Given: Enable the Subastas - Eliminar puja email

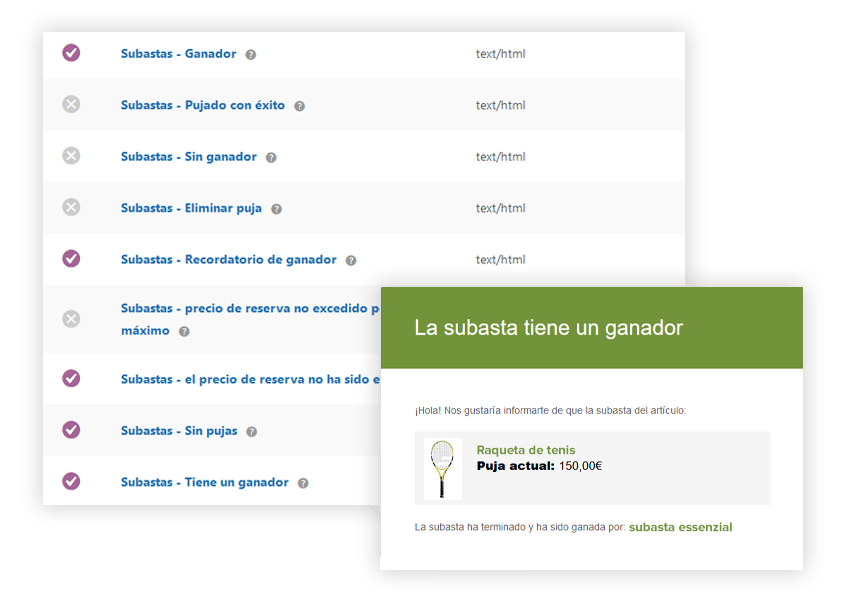Looking at the screenshot, I should pyautogui.click(x=71, y=207).
